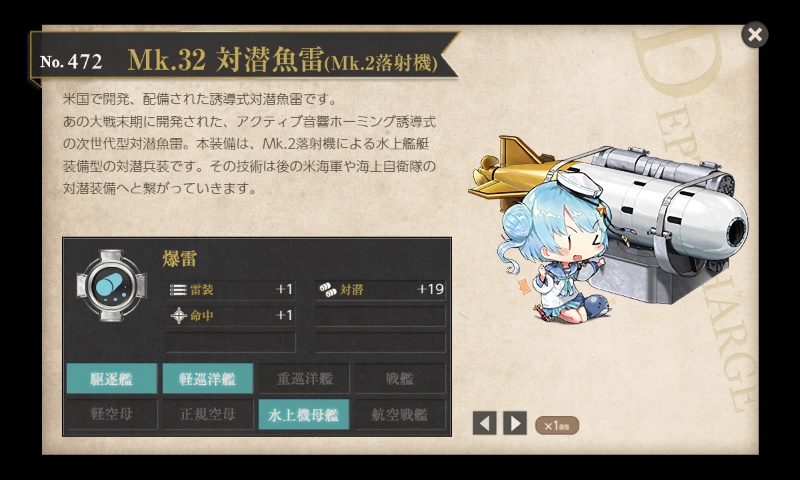This screenshot has height=480, width=800.
Task: Click the 重巡洋艦 ship type tile
Action: click(x=304, y=378)
